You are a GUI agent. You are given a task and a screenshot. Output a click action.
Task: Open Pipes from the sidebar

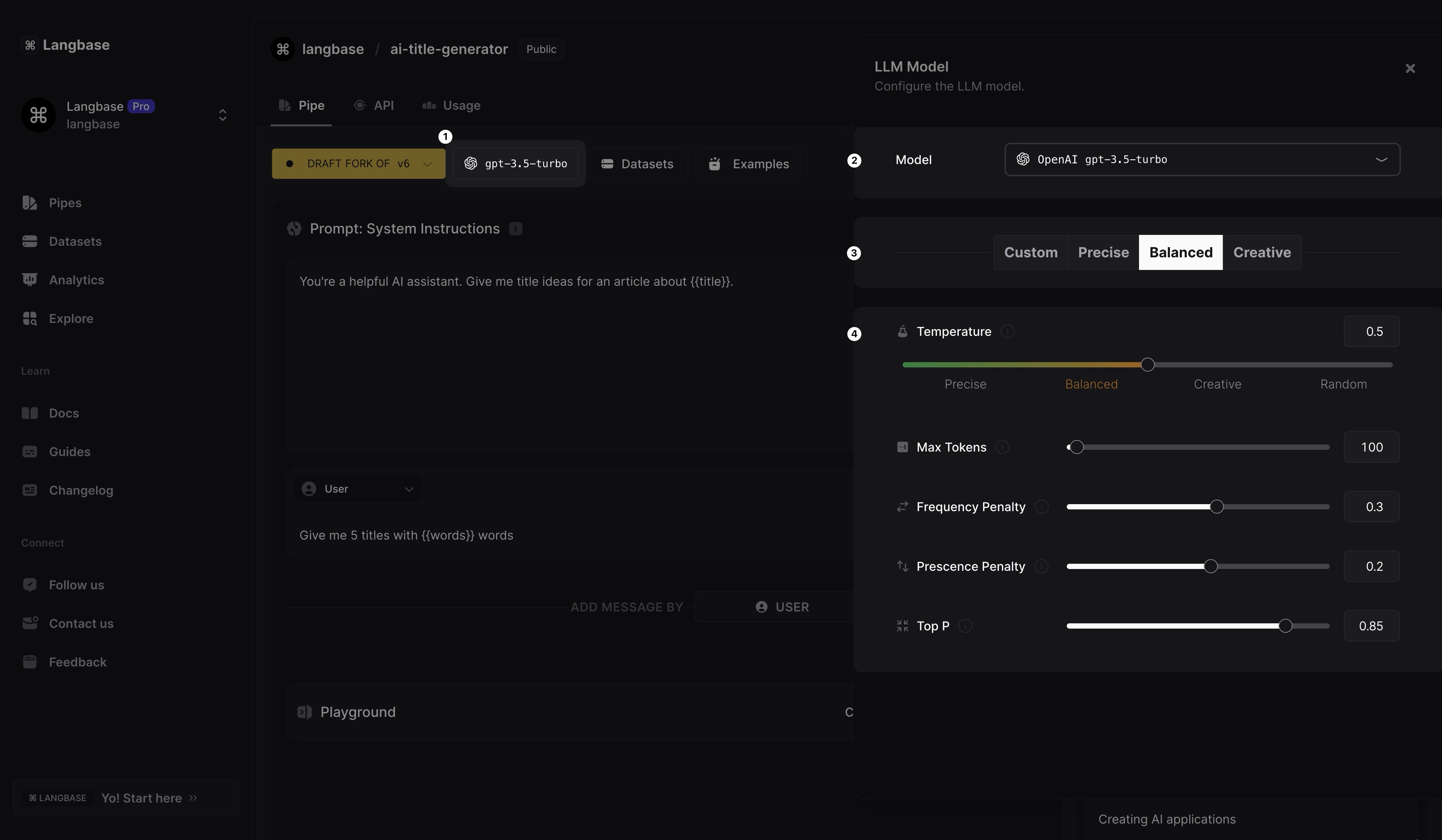(x=65, y=203)
